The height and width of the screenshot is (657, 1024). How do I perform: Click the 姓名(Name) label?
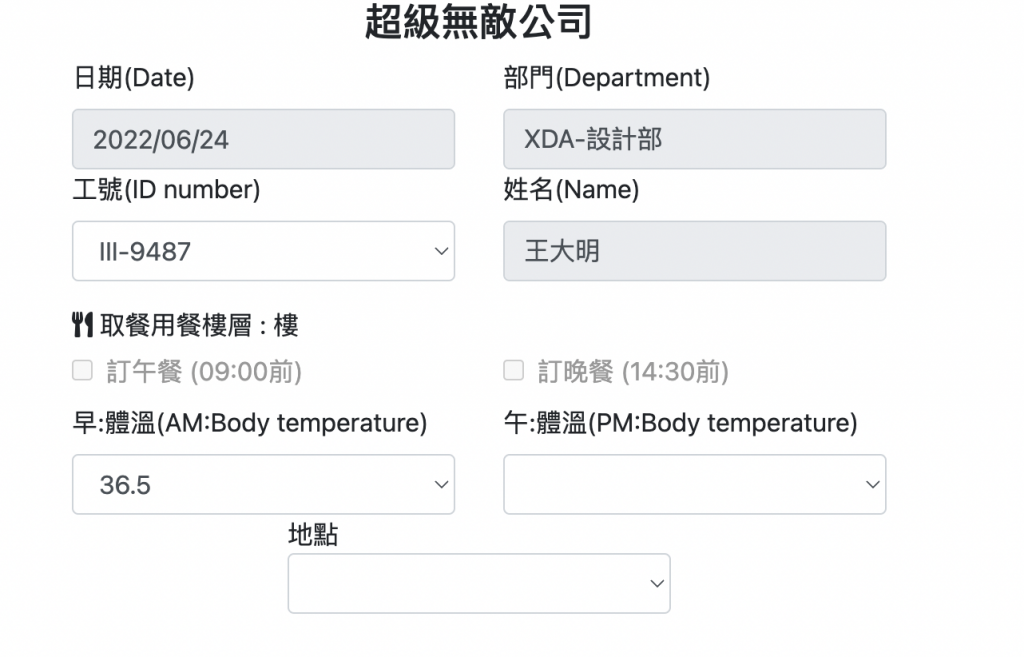coord(571,190)
